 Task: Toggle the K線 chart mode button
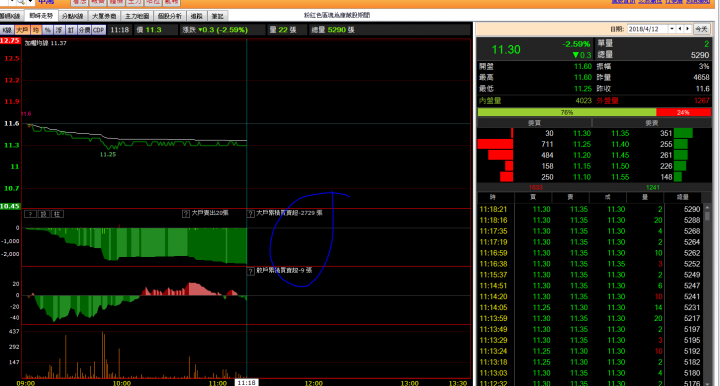point(7,30)
